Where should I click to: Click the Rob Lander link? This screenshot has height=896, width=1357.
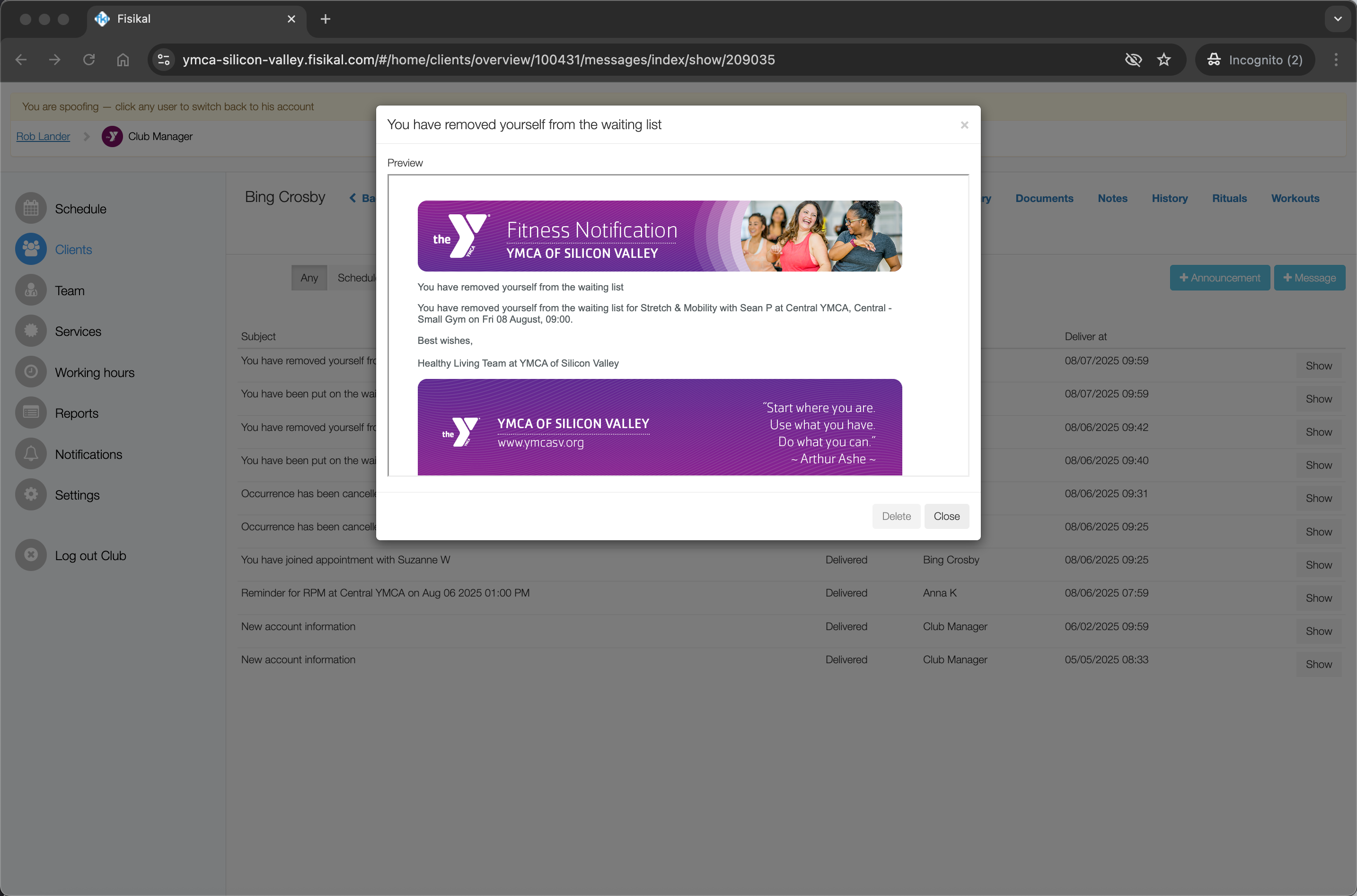43,136
